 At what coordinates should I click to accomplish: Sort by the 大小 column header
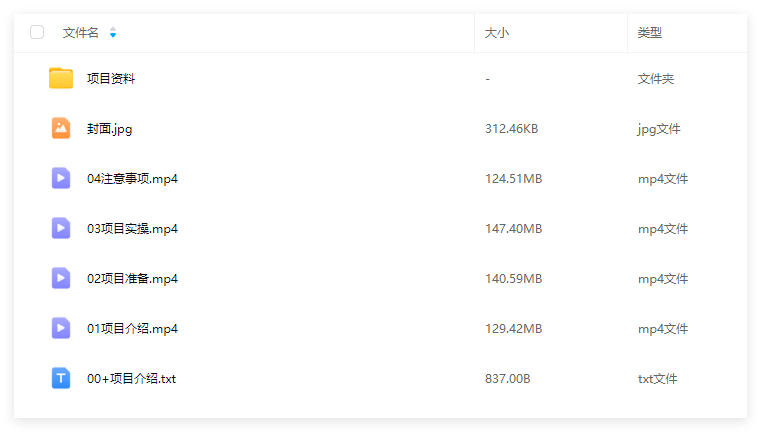click(x=497, y=33)
